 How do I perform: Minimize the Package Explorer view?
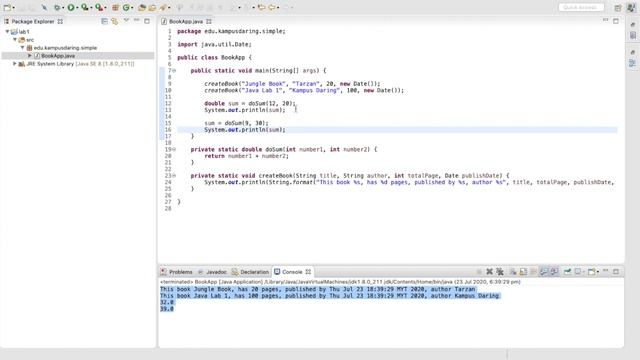[x=137, y=20]
